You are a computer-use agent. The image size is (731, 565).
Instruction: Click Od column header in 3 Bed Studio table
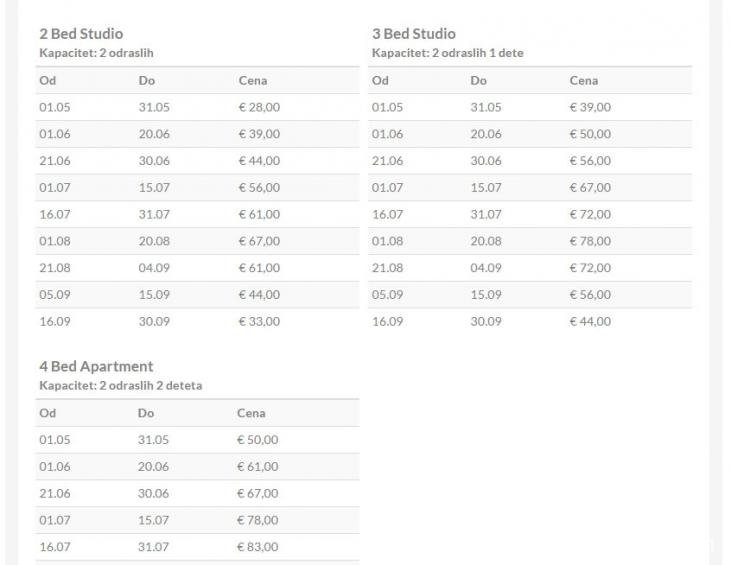tap(380, 81)
